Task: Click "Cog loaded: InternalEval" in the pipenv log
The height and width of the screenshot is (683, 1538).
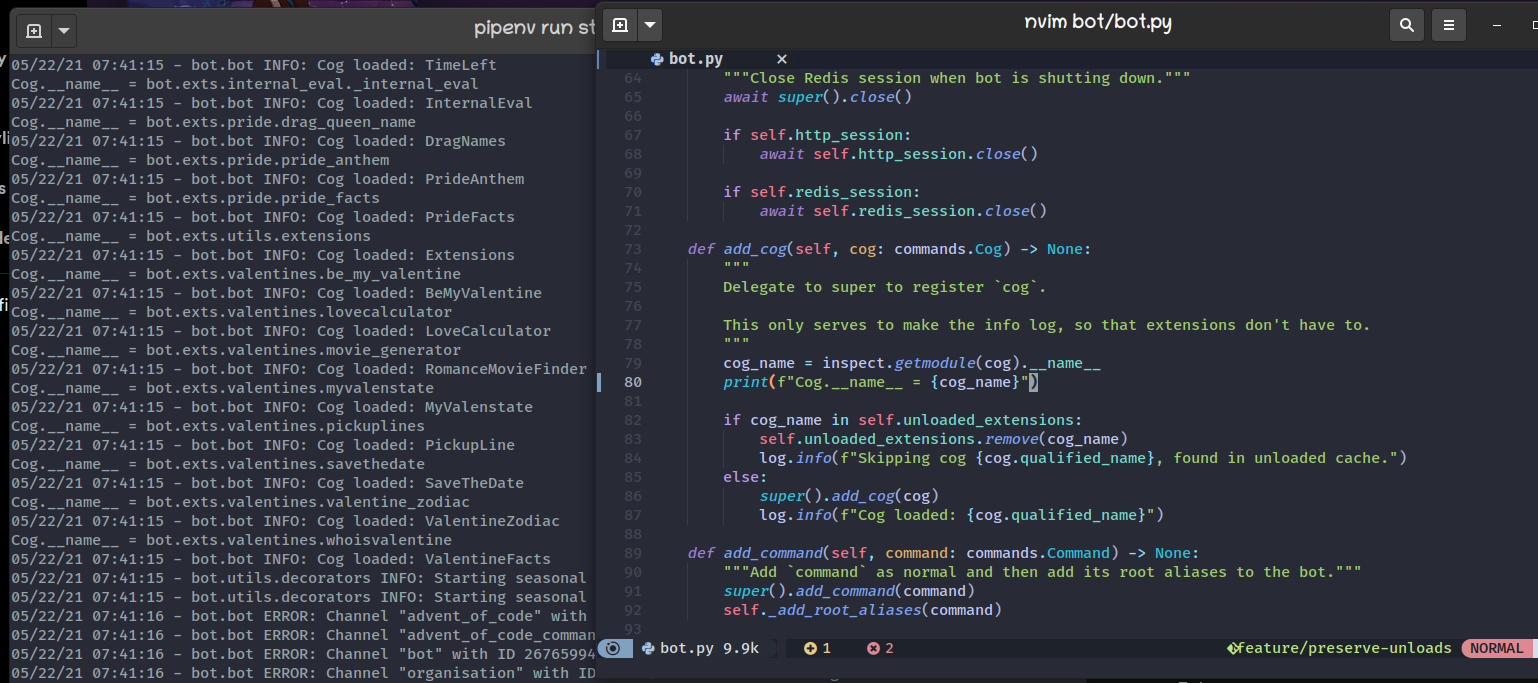Action: 424,103
